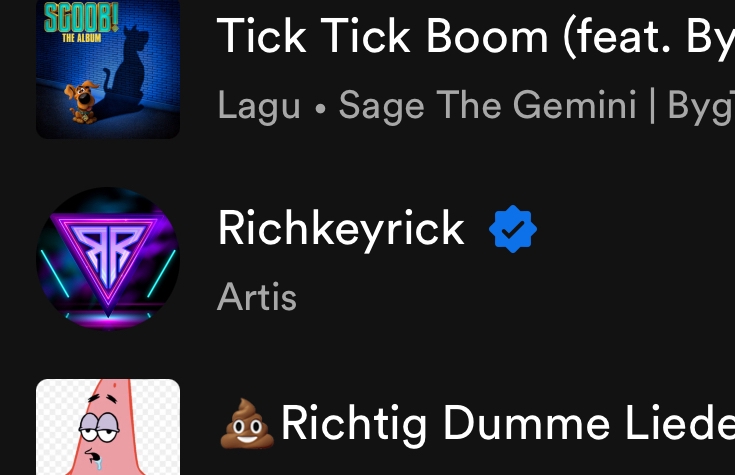Click Patrick Star's drooling face image

[99, 434]
